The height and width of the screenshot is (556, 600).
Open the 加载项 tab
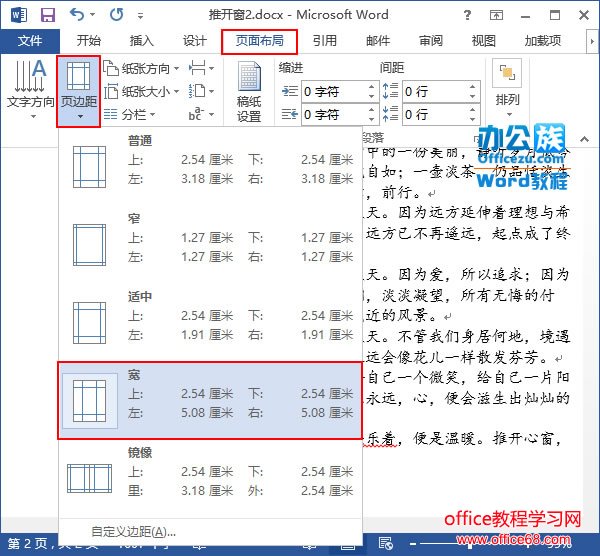543,41
